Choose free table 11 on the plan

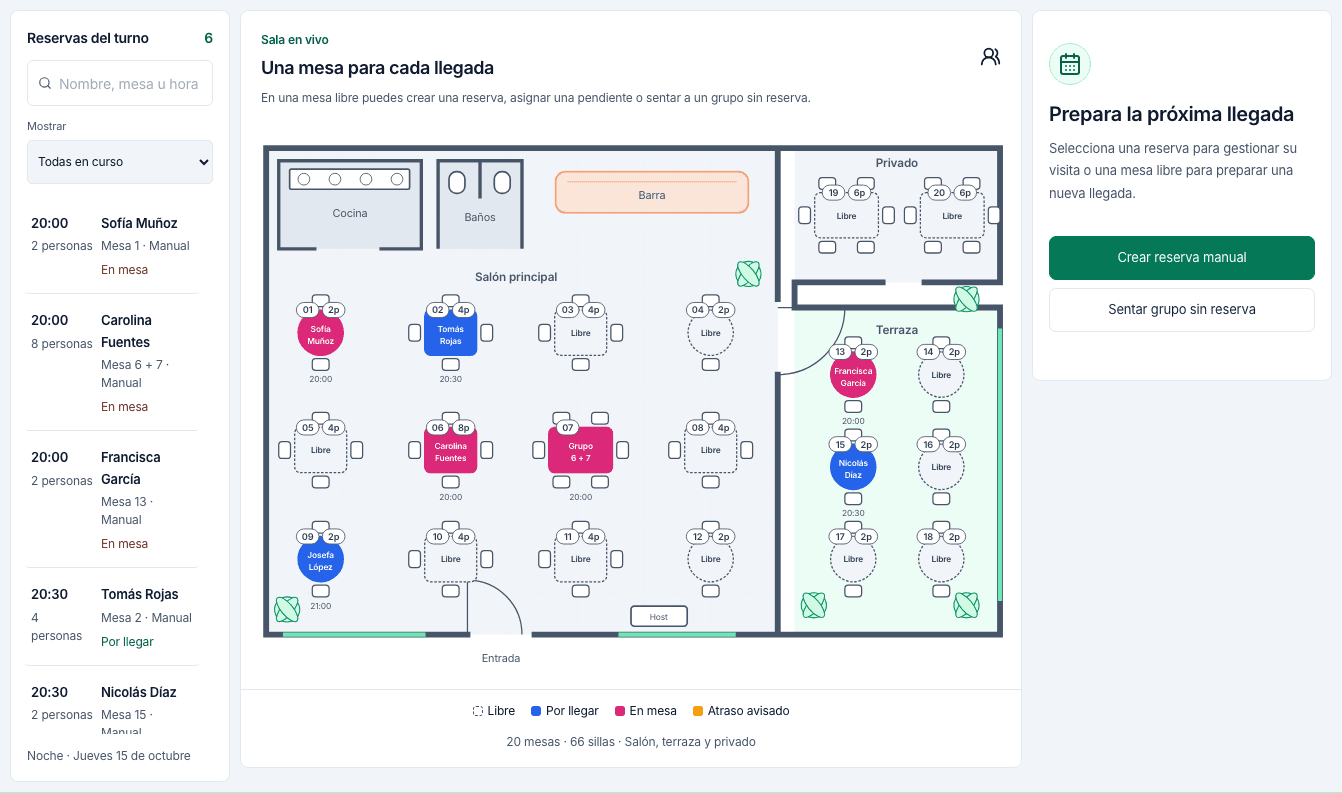pyautogui.click(x=581, y=559)
